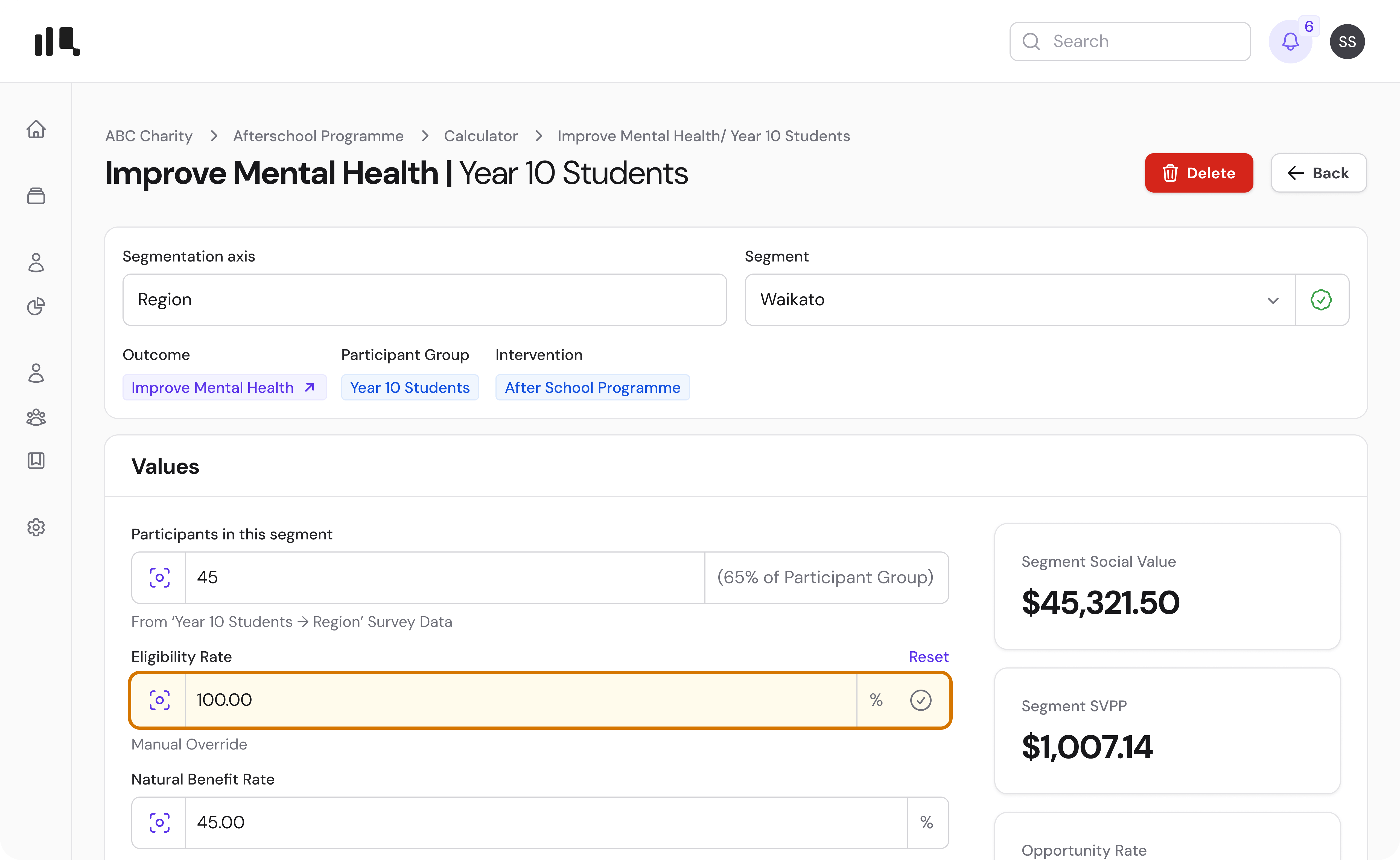Open the settings gear in the sidebar

click(x=36, y=527)
